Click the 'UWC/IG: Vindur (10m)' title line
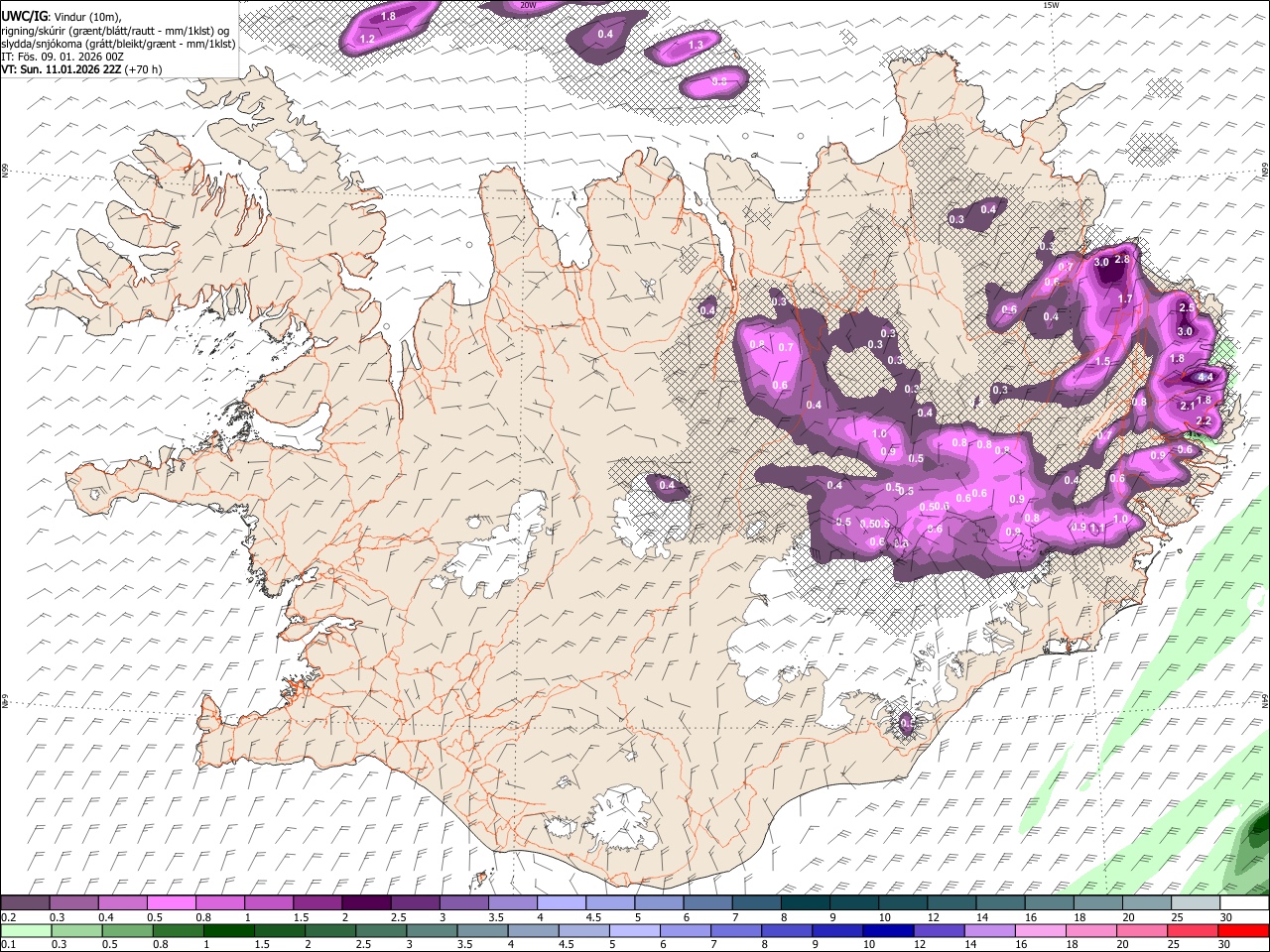This screenshot has height=952, width=1270. (62, 16)
